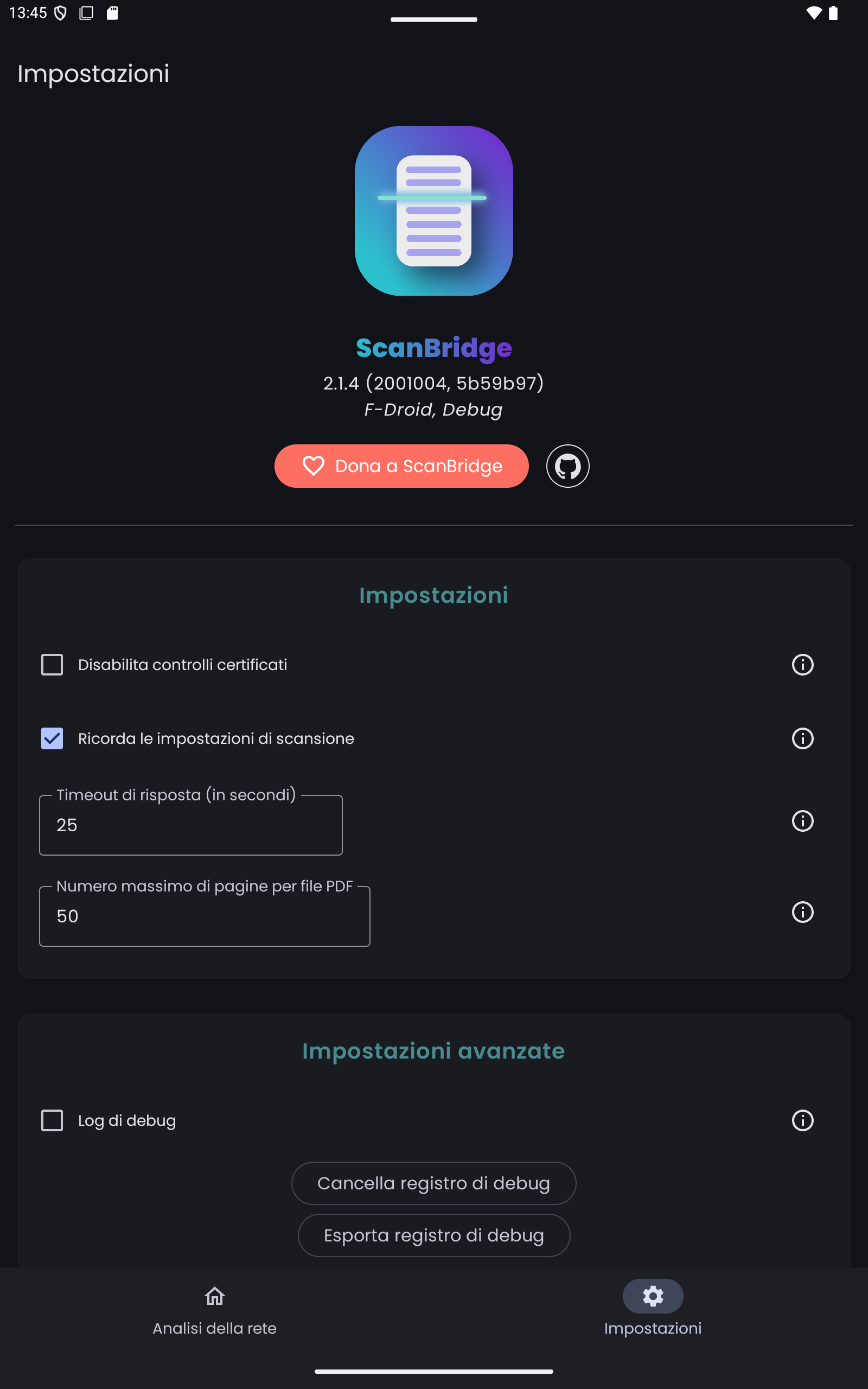
Task: Show info for Ricorda le impostazioni di scansione
Action: pos(802,738)
